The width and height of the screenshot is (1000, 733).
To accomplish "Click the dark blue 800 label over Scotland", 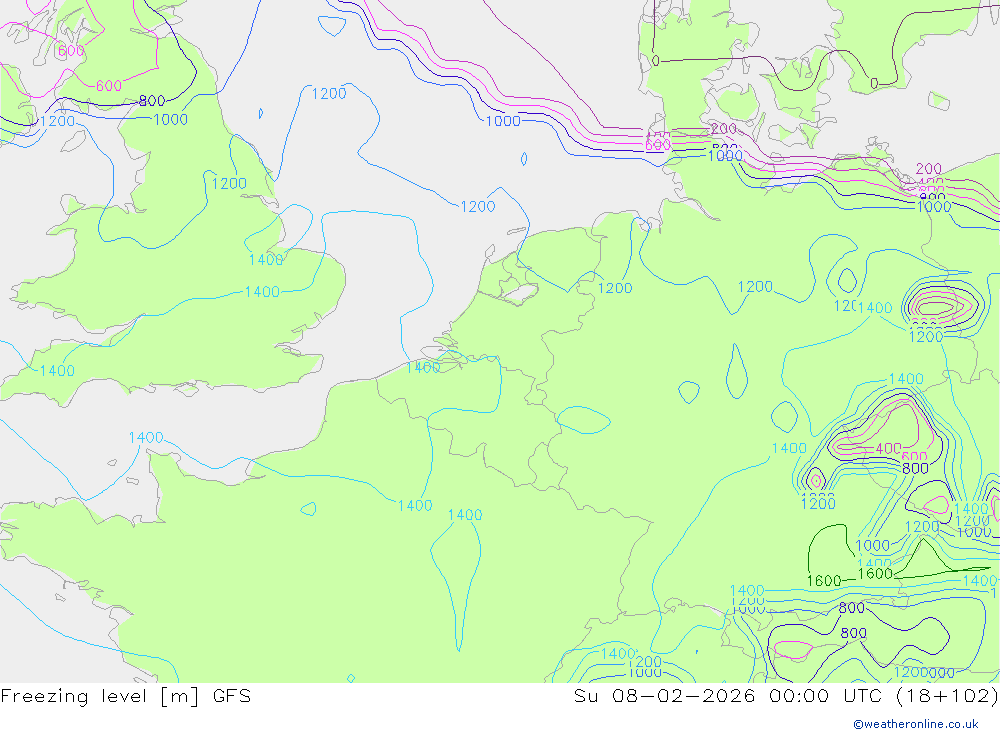I will pos(152,101).
